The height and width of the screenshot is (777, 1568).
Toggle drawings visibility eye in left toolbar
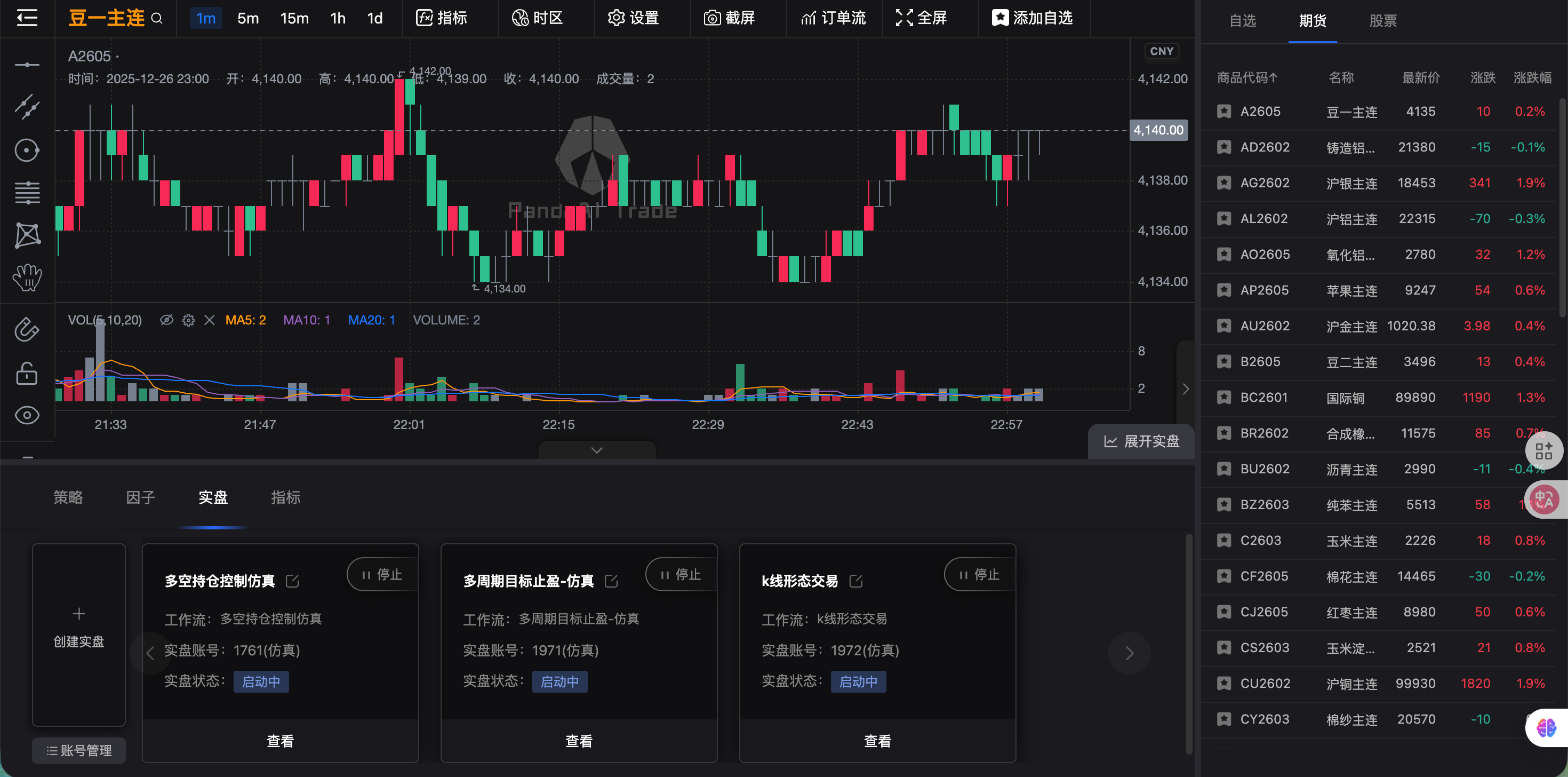27,415
